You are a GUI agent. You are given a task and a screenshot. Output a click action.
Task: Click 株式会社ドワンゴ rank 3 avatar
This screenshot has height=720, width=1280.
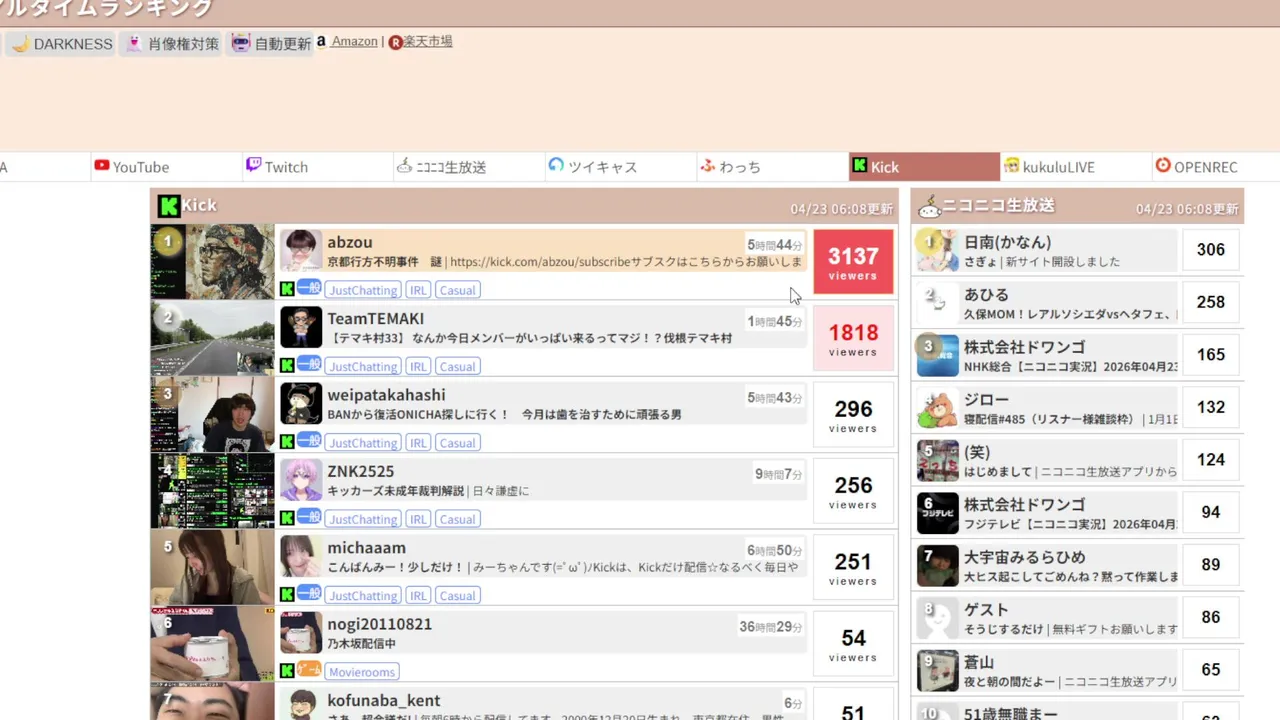(x=938, y=356)
